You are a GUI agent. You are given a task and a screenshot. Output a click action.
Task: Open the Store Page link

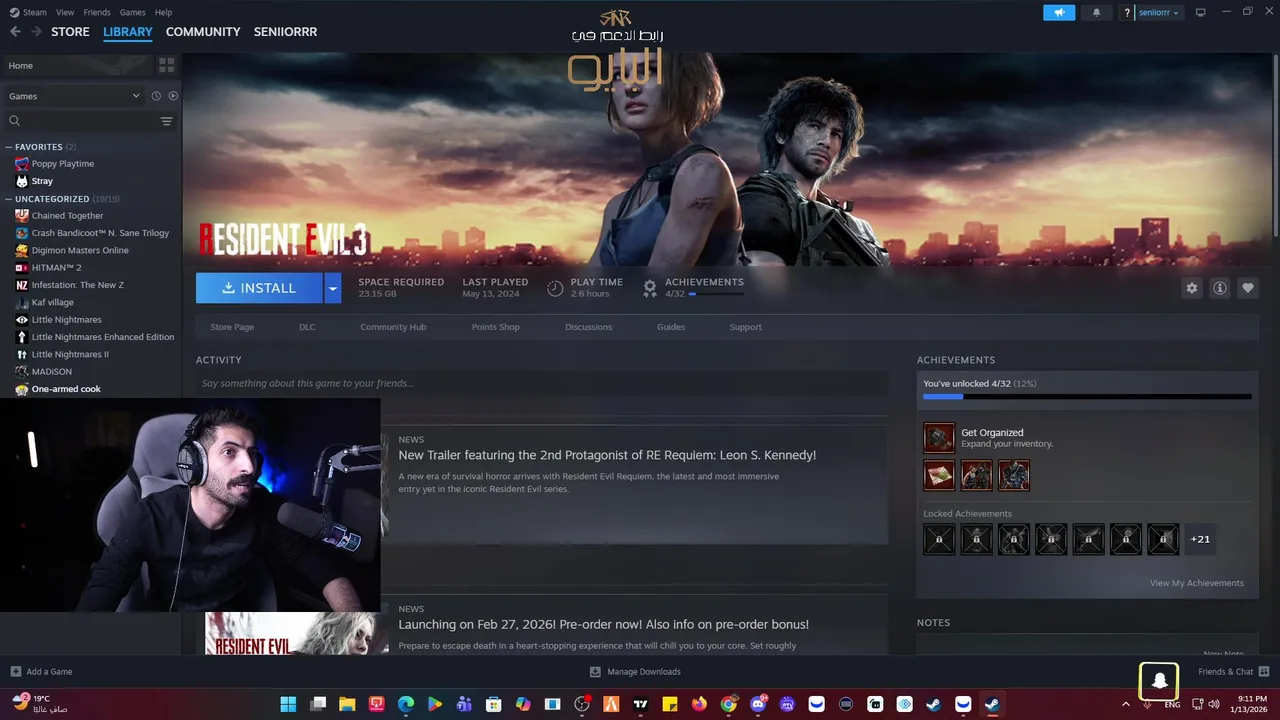[232, 327]
